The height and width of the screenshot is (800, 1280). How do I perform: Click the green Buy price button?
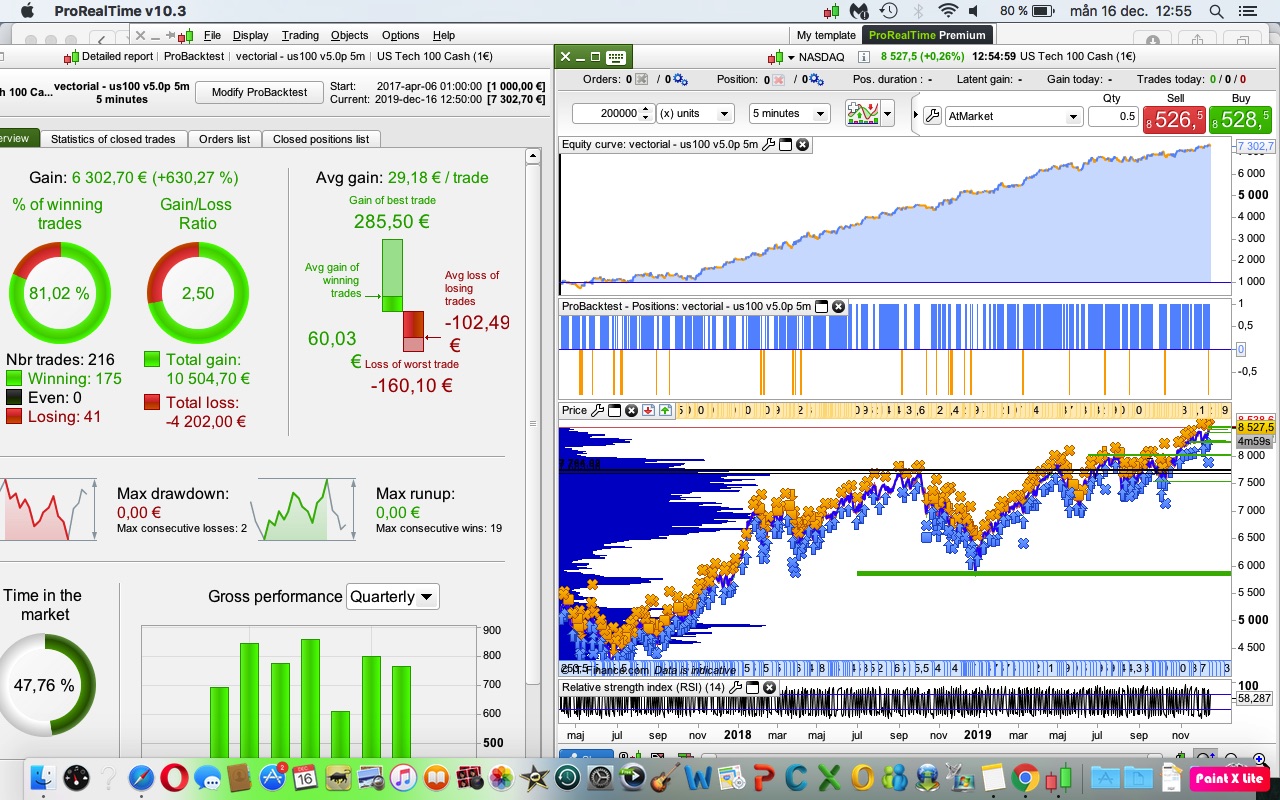point(1241,120)
